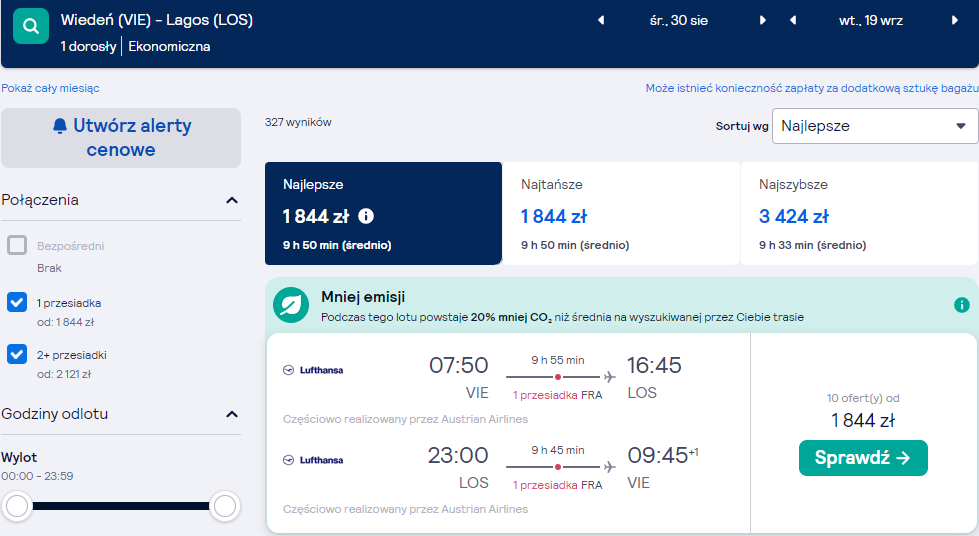Uncheck the 1 przesiadka checkbox
This screenshot has width=979, height=536.
pyautogui.click(x=17, y=302)
